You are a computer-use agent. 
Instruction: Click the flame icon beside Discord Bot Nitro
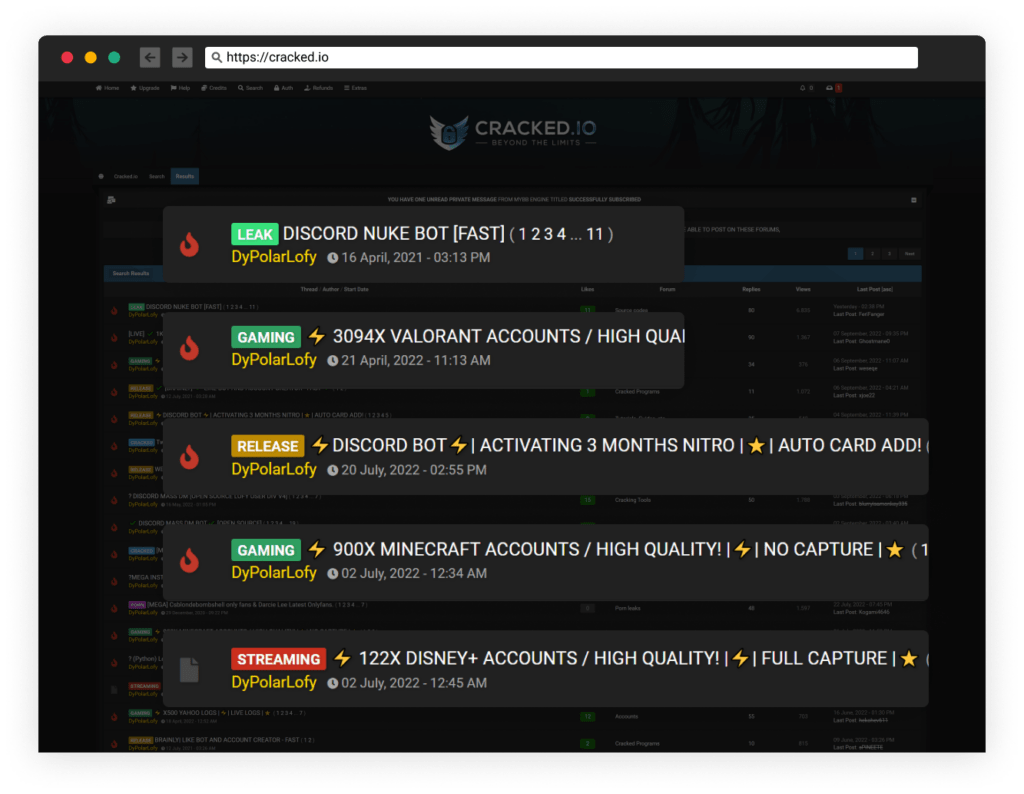point(189,456)
